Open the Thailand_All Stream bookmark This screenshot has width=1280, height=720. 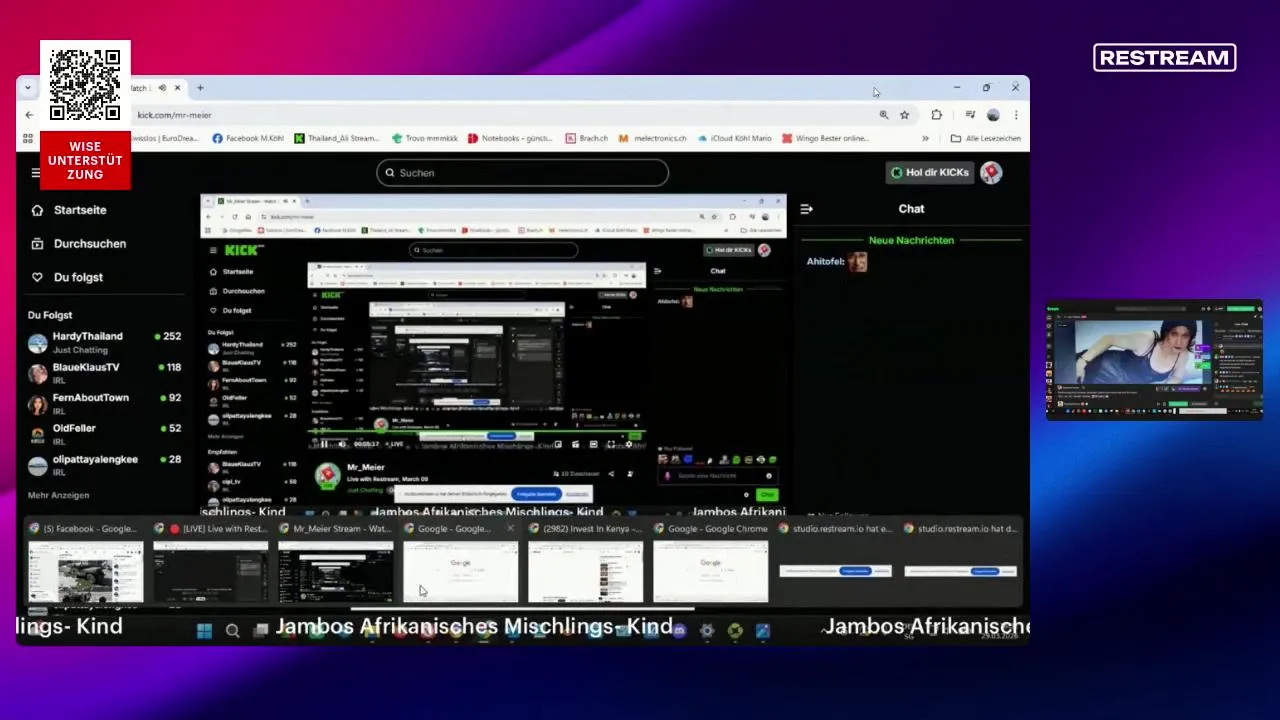click(337, 138)
